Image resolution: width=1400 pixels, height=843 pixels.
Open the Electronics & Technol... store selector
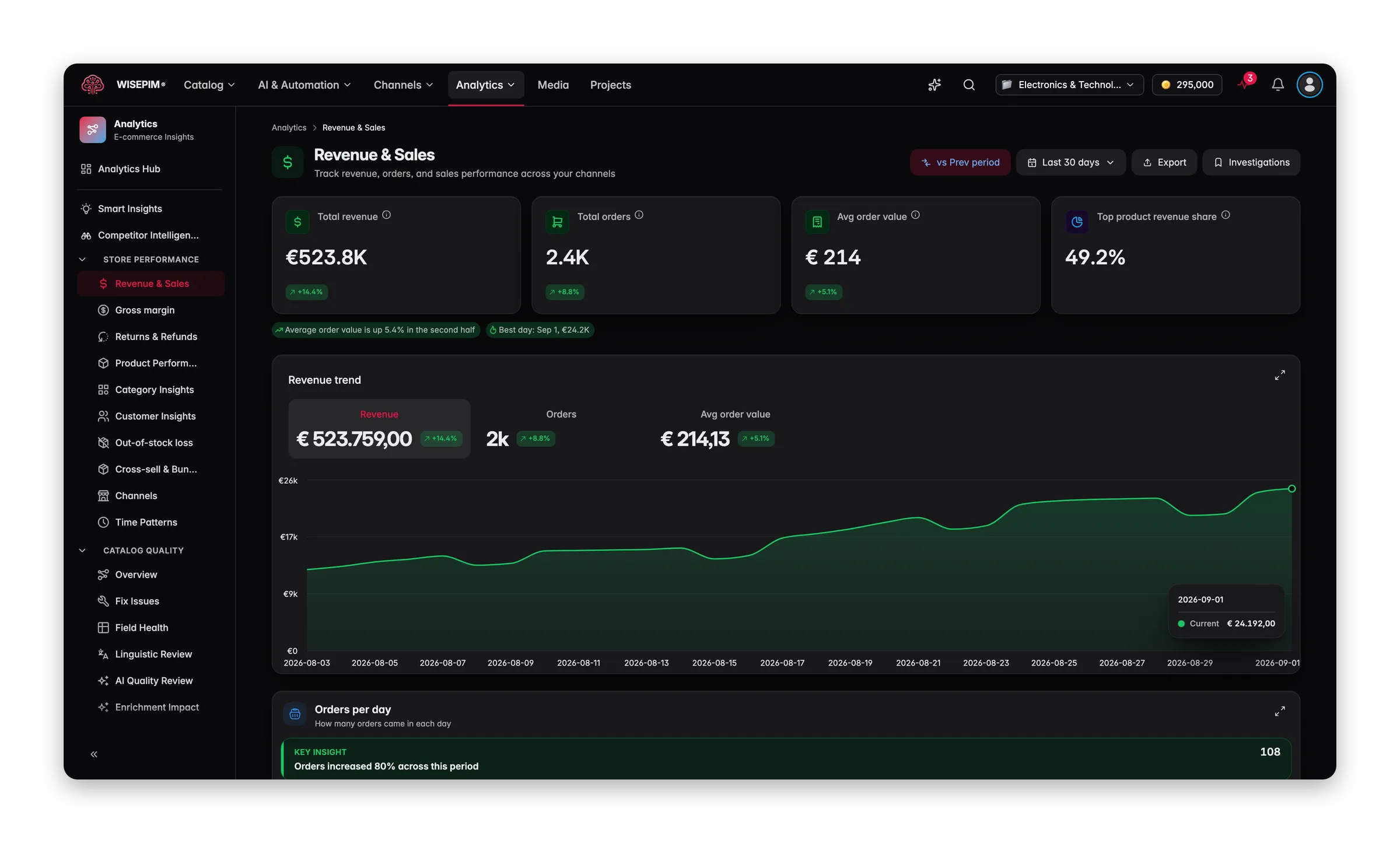[x=1069, y=85]
